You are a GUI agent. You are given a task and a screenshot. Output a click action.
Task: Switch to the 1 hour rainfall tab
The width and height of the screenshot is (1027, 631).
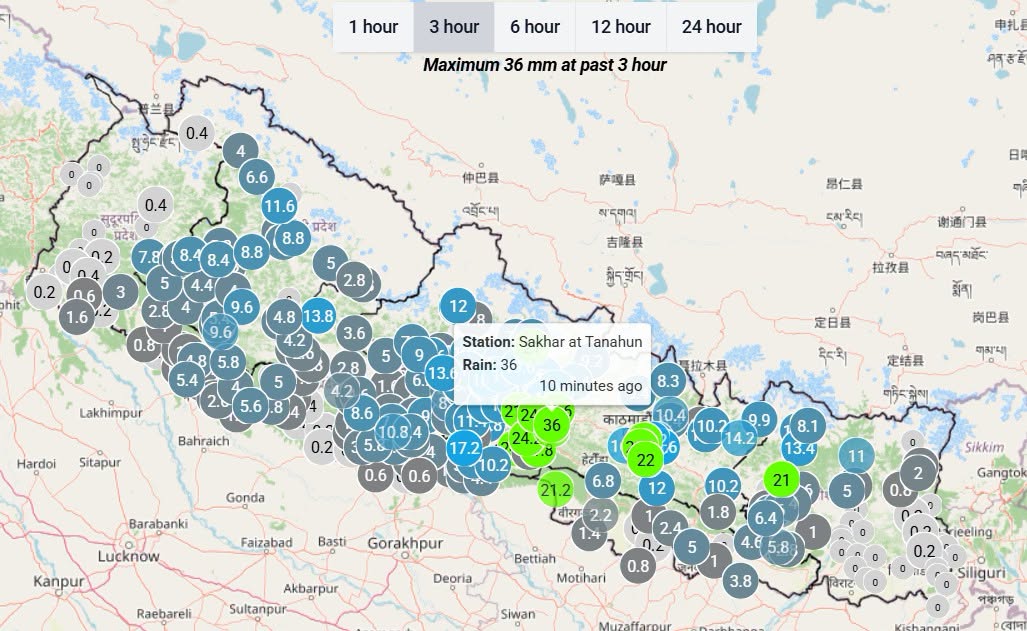[x=373, y=27]
